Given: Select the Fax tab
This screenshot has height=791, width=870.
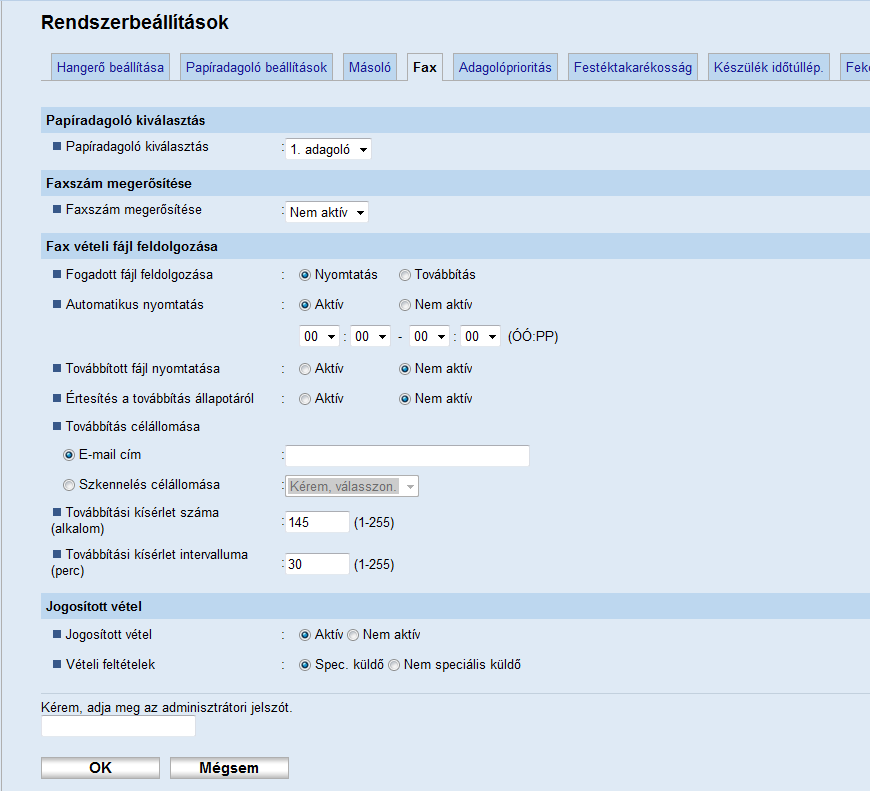Looking at the screenshot, I should click(424, 67).
